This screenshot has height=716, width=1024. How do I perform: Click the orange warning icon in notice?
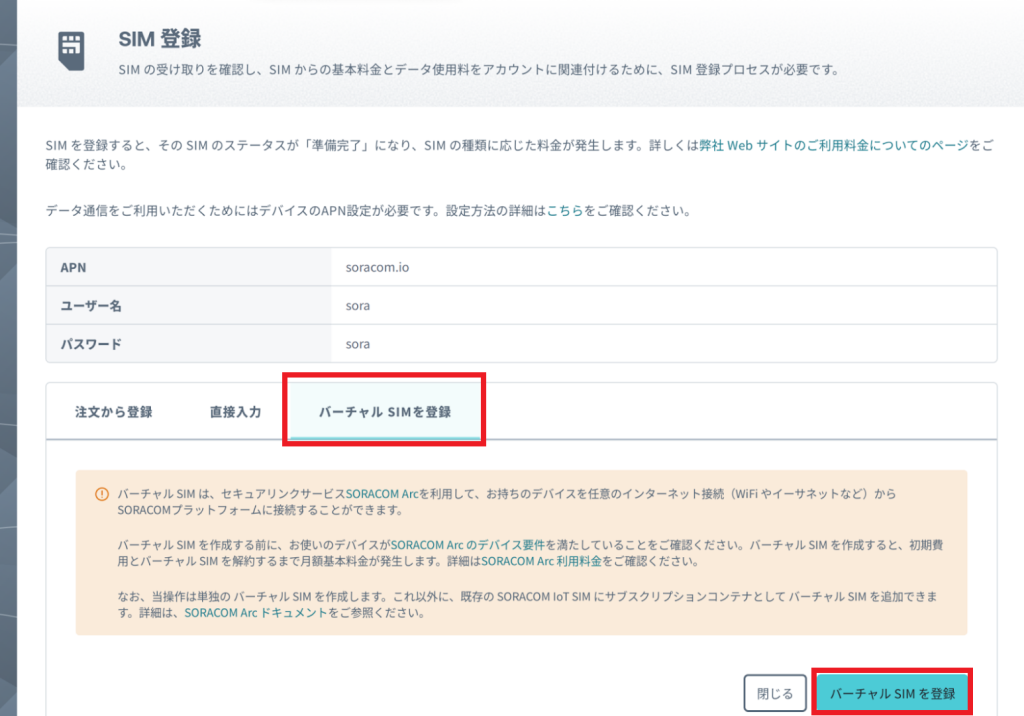[x=101, y=494]
